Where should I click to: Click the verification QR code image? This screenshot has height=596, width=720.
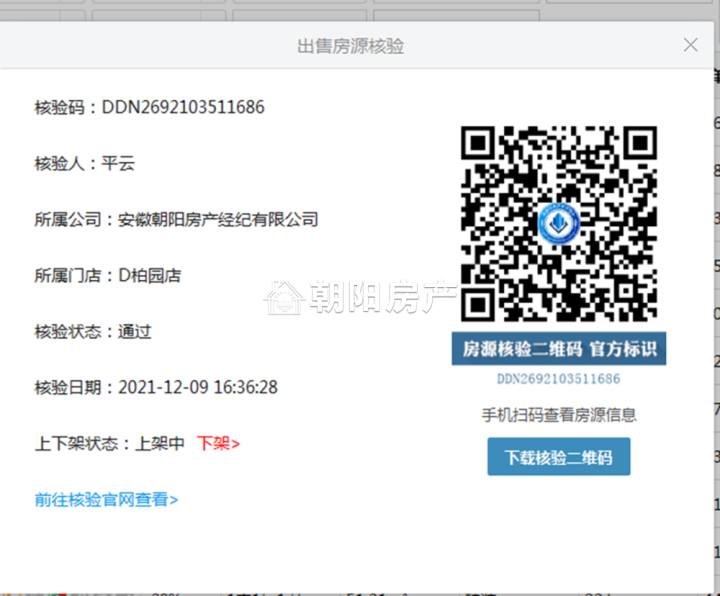[x=559, y=224]
